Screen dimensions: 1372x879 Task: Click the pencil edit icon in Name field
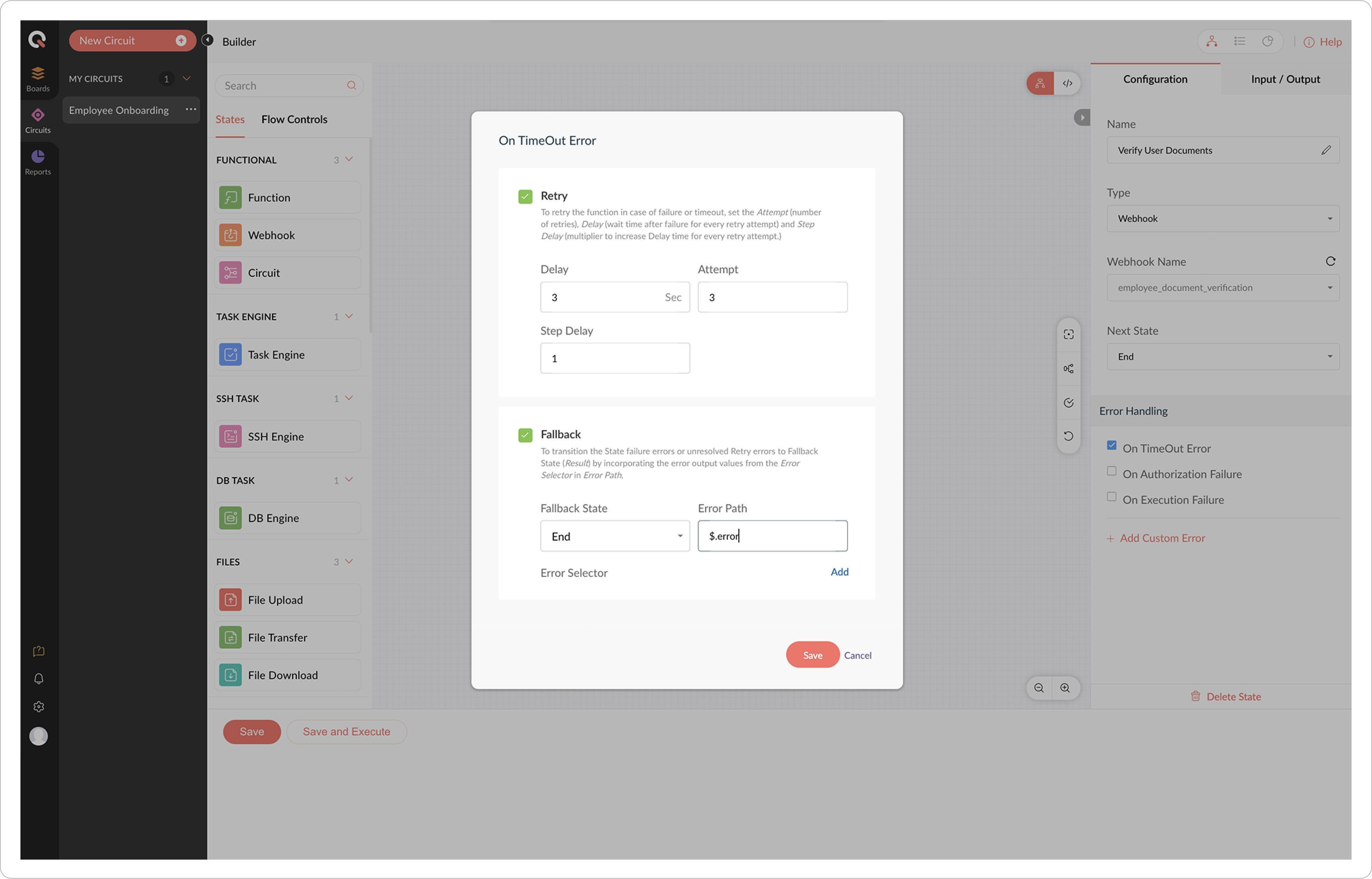pyautogui.click(x=1326, y=150)
